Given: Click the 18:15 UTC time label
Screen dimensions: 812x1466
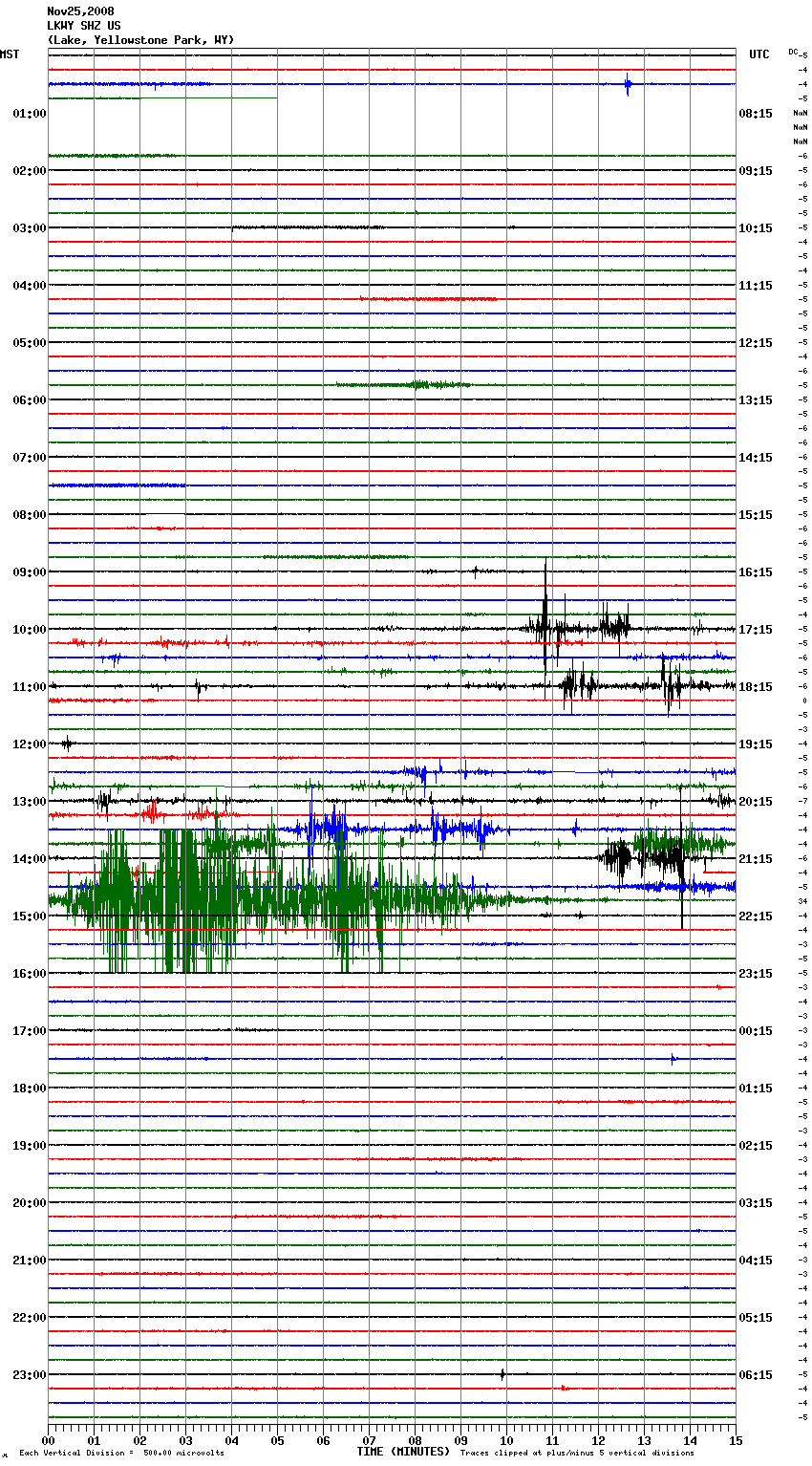Looking at the screenshot, I should coord(756,687).
